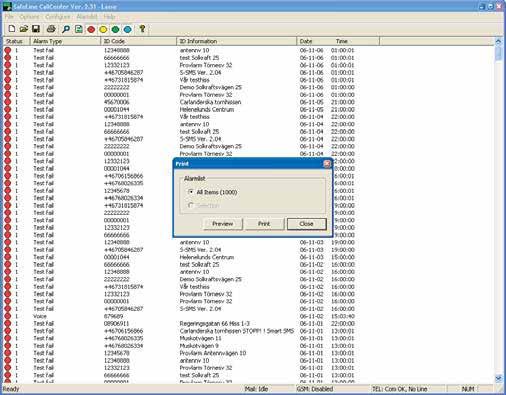Click red status icon of Provlarm Antennvägen 10 row
Image resolution: width=506 pixels, height=395 pixels.
(x=8, y=353)
